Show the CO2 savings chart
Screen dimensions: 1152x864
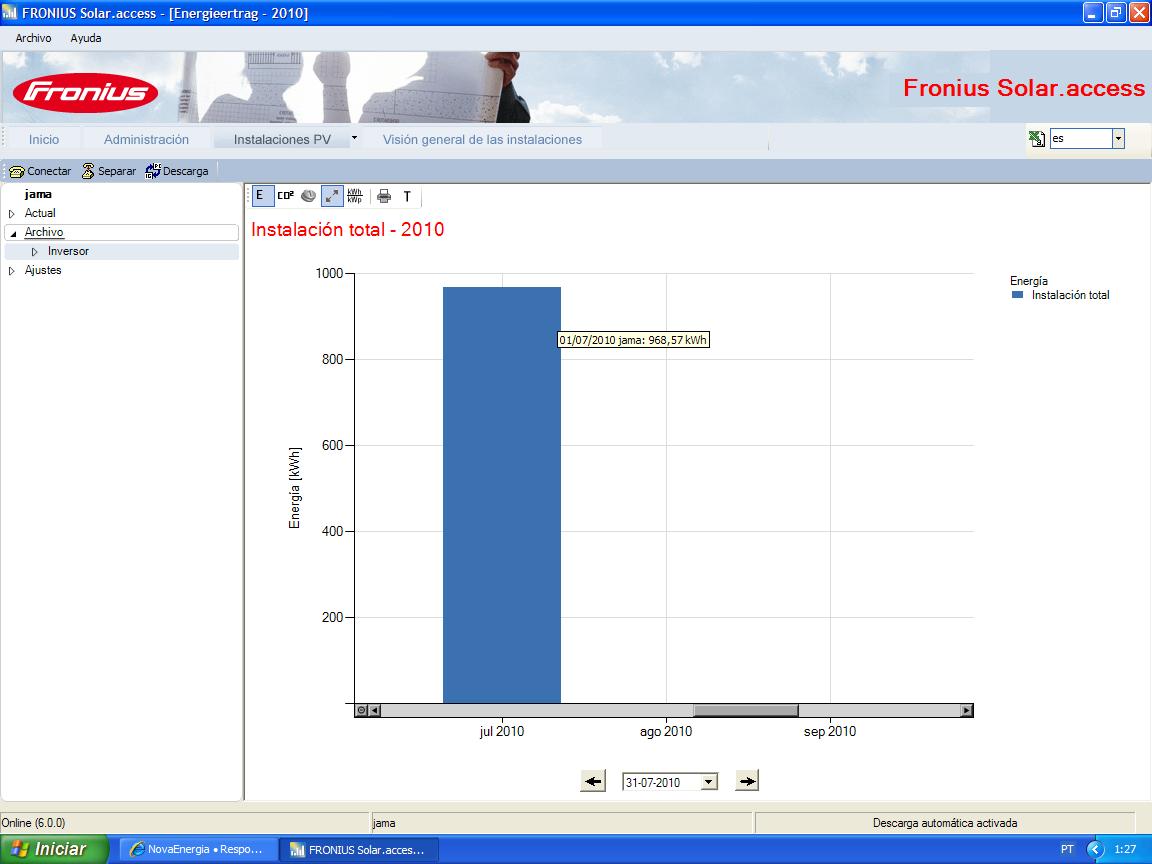point(285,196)
